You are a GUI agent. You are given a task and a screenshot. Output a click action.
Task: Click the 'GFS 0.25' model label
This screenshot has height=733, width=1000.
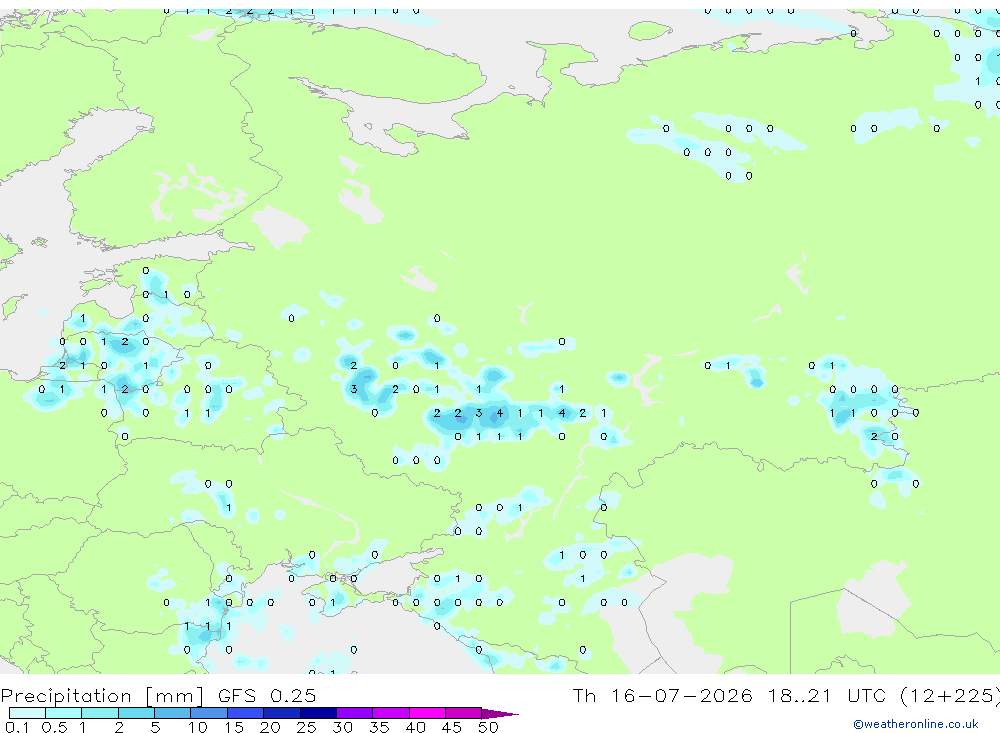(x=267, y=695)
